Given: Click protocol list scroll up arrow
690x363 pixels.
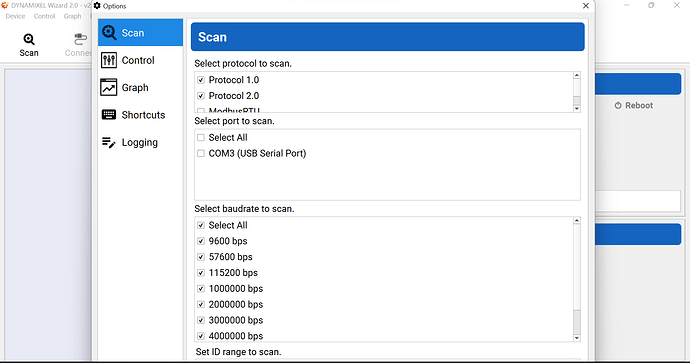Looking at the screenshot, I should point(577,76).
